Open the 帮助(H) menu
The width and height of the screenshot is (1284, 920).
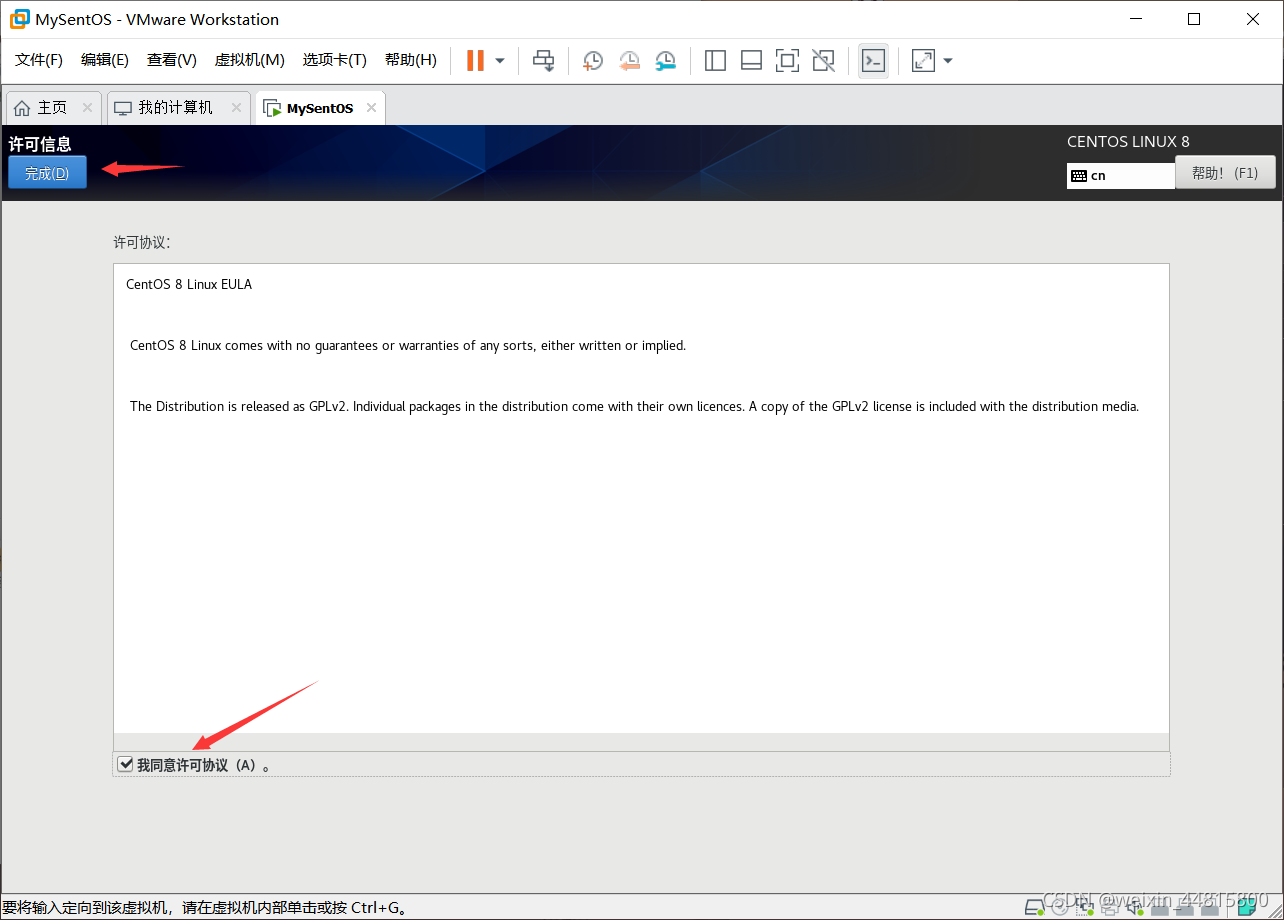click(x=411, y=60)
